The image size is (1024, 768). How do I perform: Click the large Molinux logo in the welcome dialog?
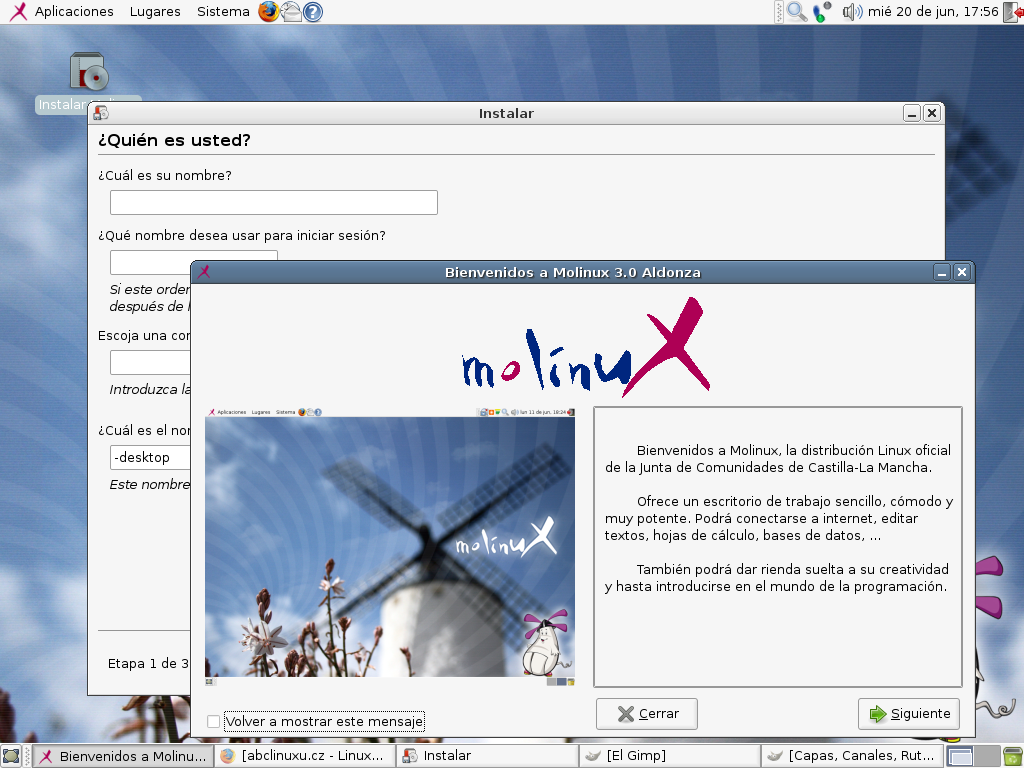tap(586, 347)
